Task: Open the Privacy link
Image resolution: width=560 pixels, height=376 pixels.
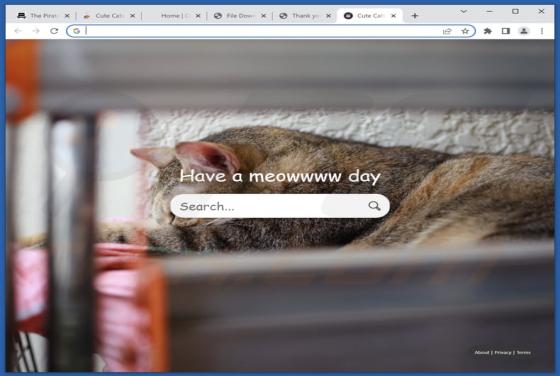Action: [x=503, y=352]
